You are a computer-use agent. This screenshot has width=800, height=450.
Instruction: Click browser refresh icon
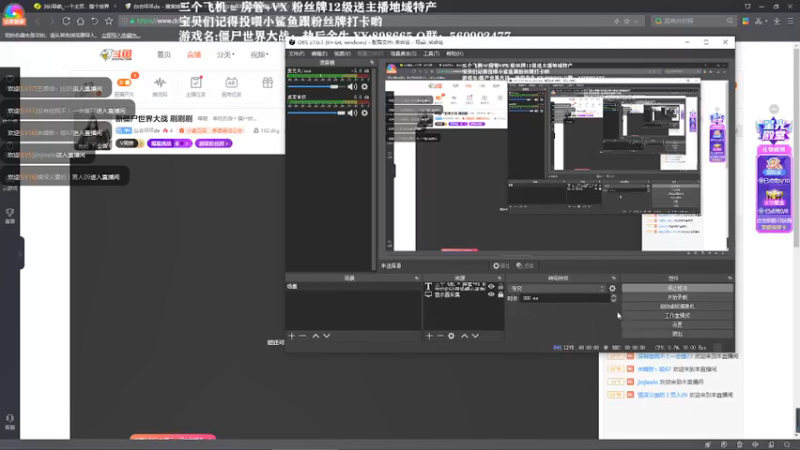[66, 21]
